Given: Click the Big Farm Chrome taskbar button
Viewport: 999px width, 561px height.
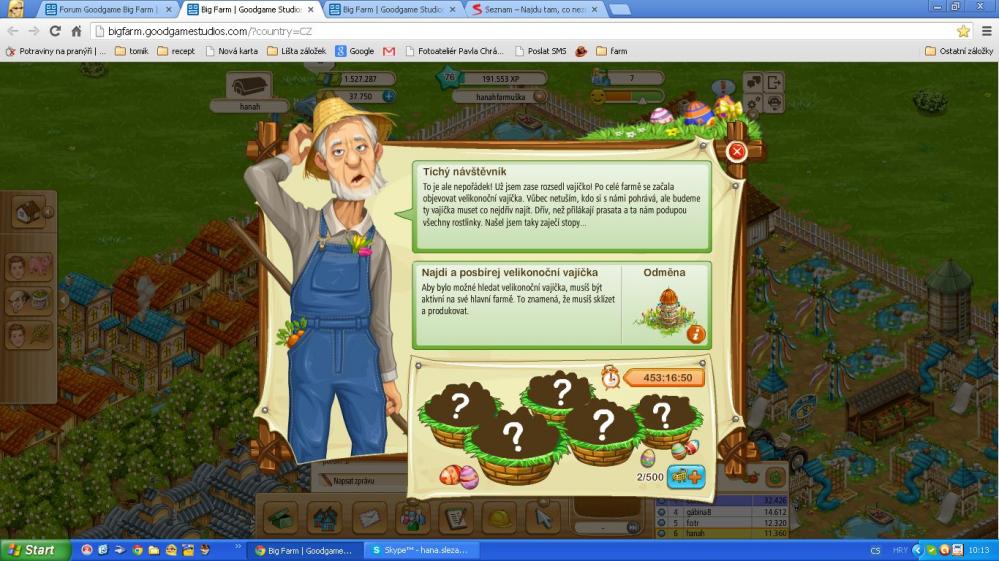Looking at the screenshot, I should click(x=305, y=550).
